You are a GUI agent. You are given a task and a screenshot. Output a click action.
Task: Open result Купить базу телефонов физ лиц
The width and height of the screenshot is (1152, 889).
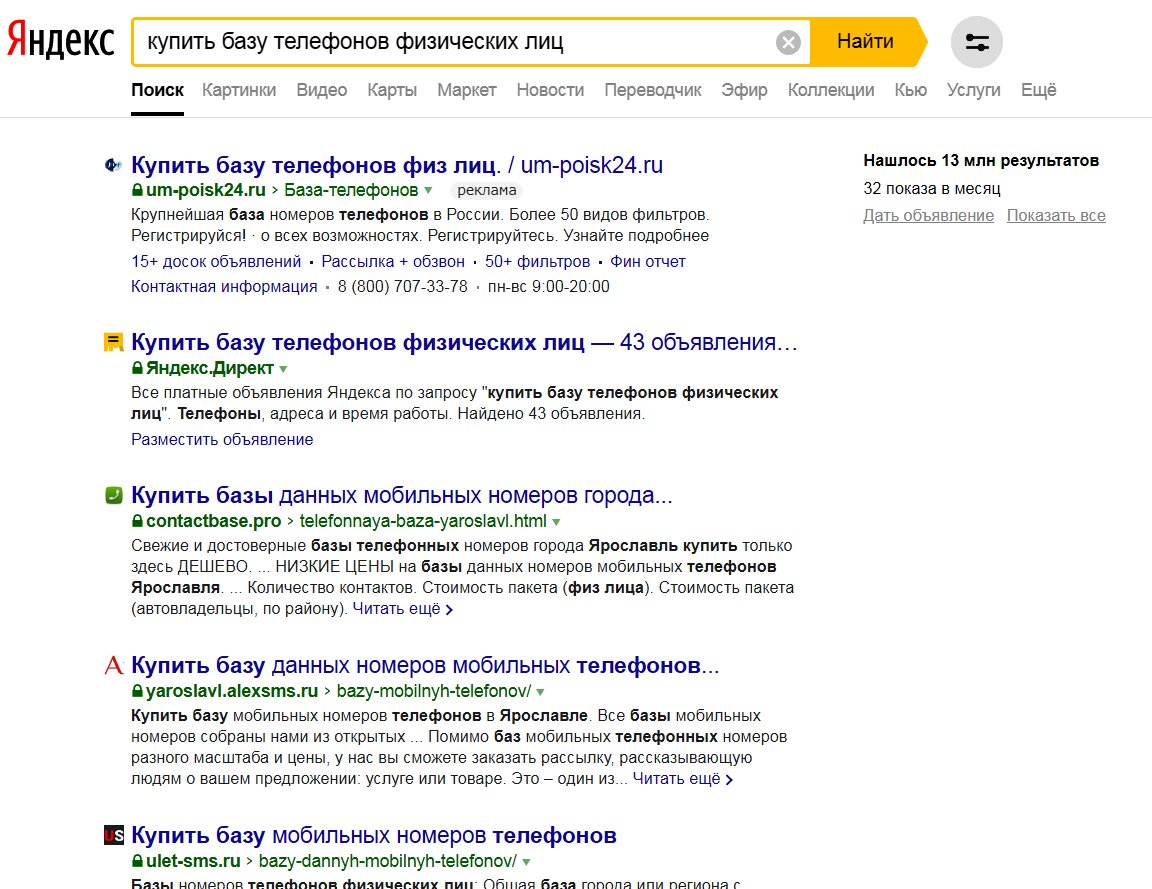[397, 165]
